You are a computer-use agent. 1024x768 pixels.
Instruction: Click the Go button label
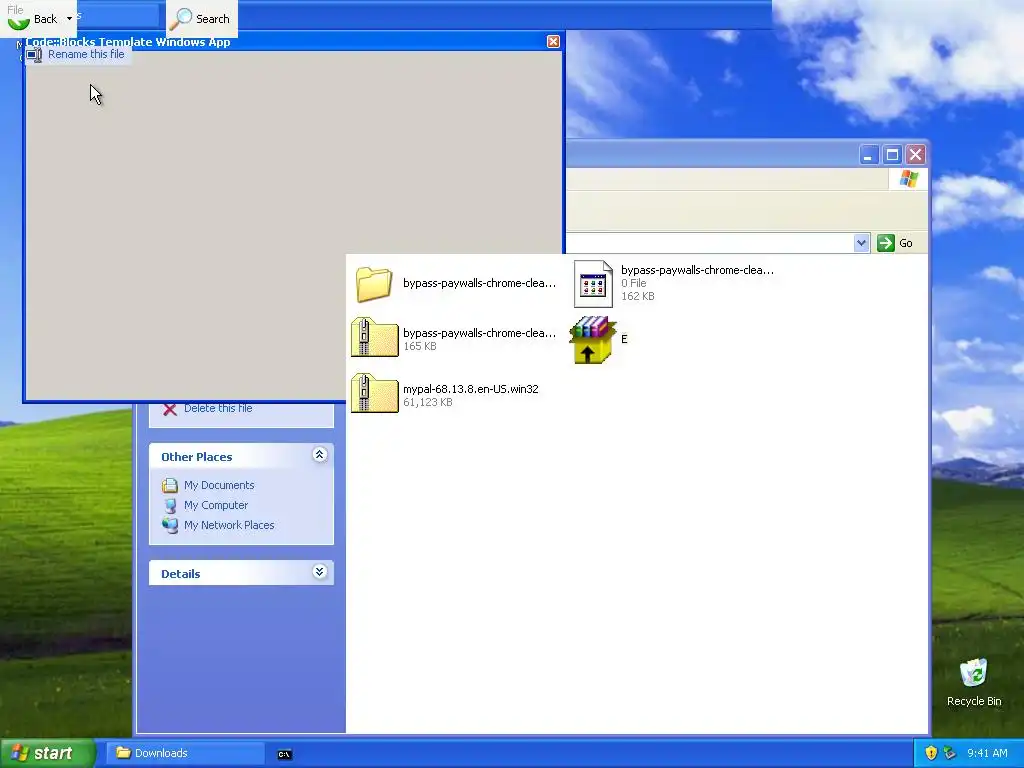coord(906,243)
